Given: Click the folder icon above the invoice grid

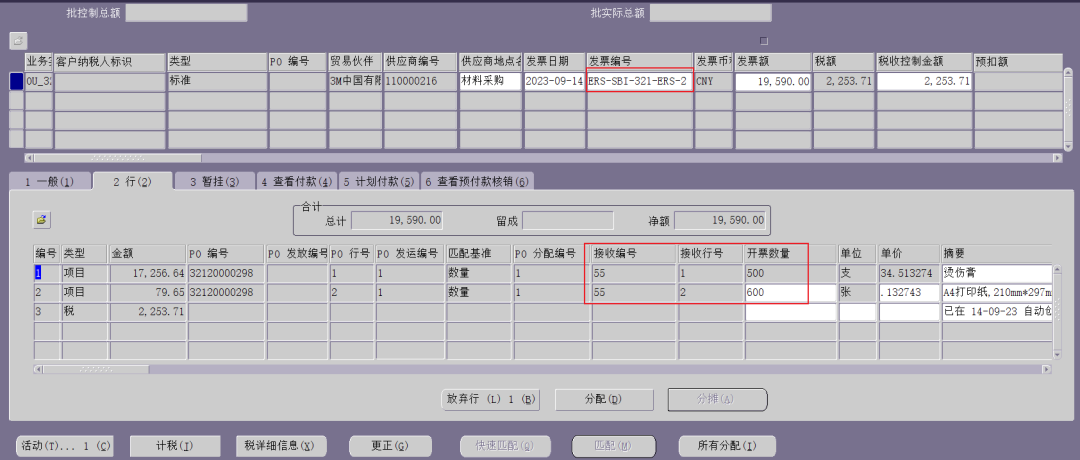Looking at the screenshot, I should tap(17, 41).
